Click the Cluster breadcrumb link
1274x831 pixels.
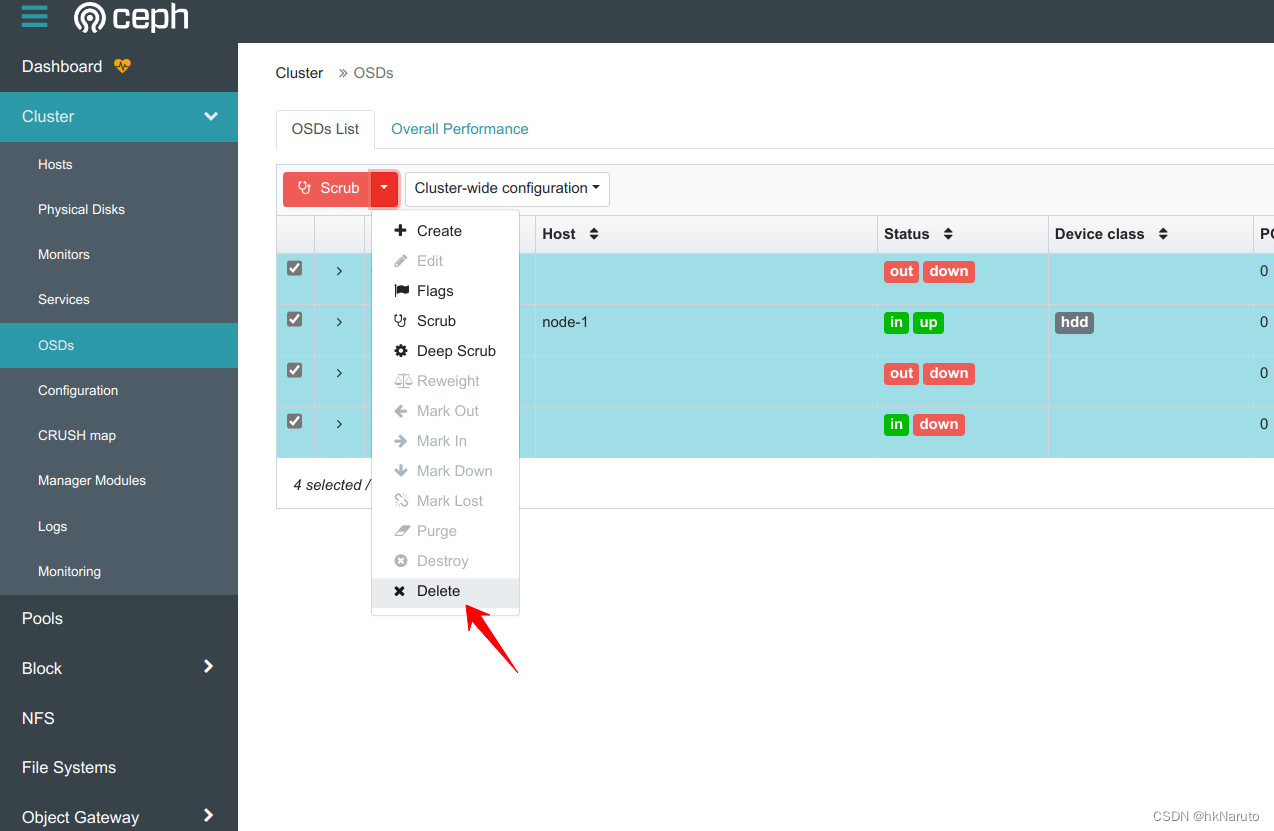299,73
